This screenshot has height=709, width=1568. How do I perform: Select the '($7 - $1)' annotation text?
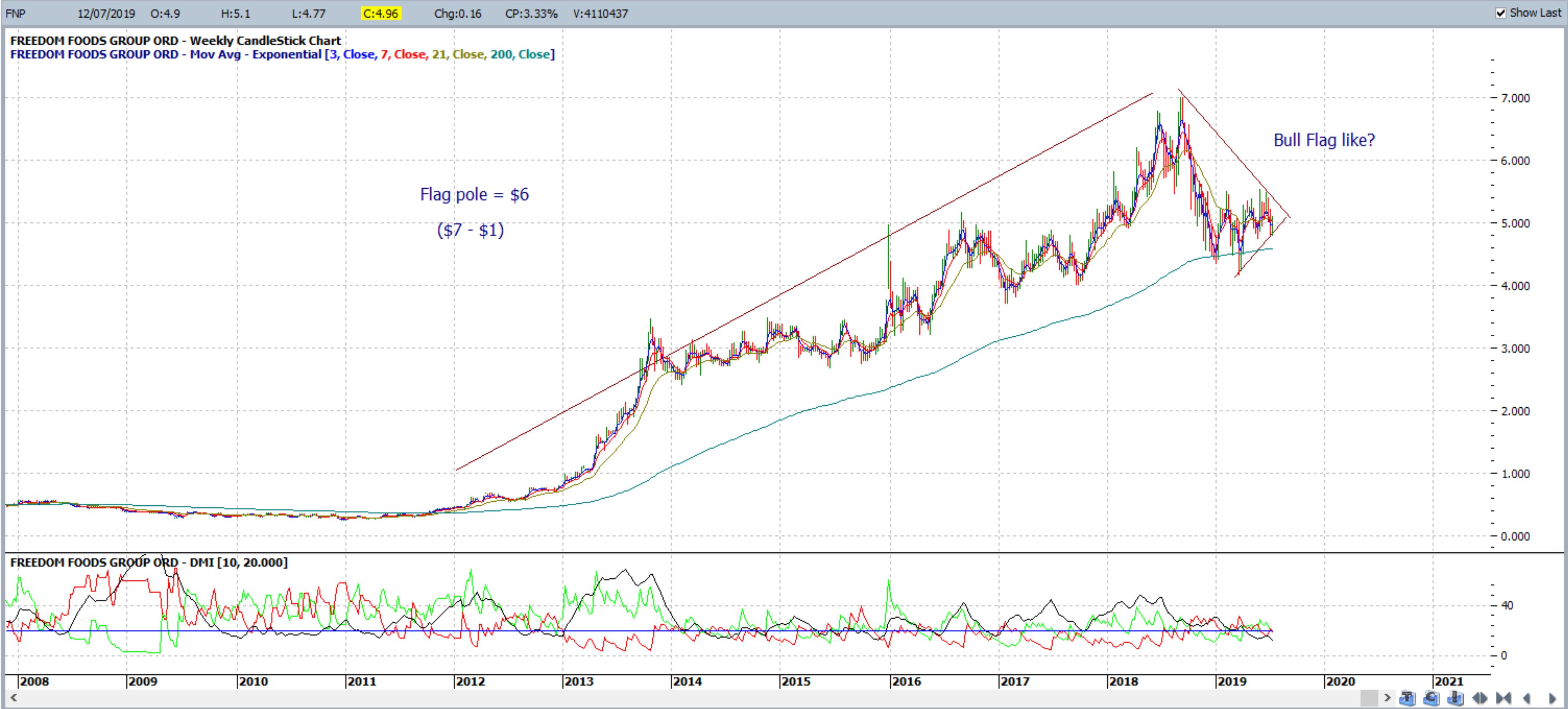point(470,230)
